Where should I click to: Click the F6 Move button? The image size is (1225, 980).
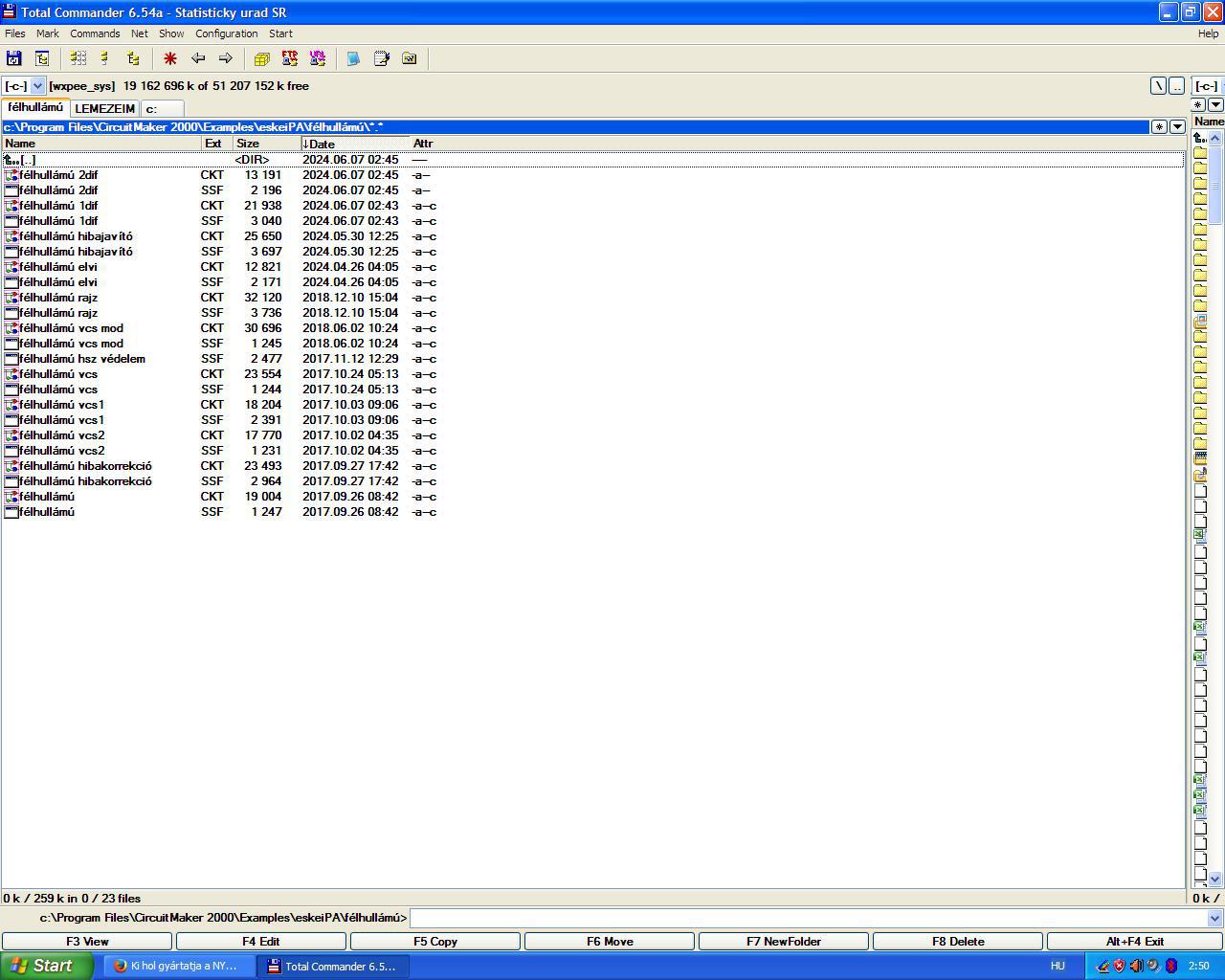[x=610, y=942]
